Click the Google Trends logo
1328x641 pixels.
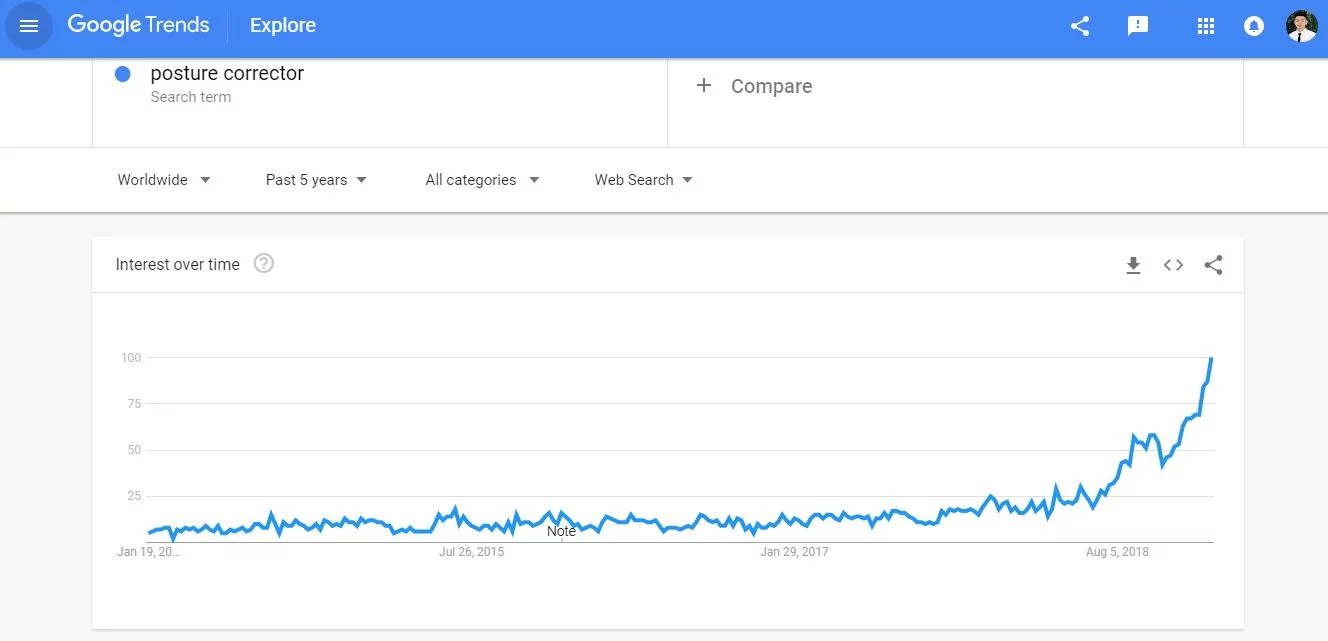point(138,26)
